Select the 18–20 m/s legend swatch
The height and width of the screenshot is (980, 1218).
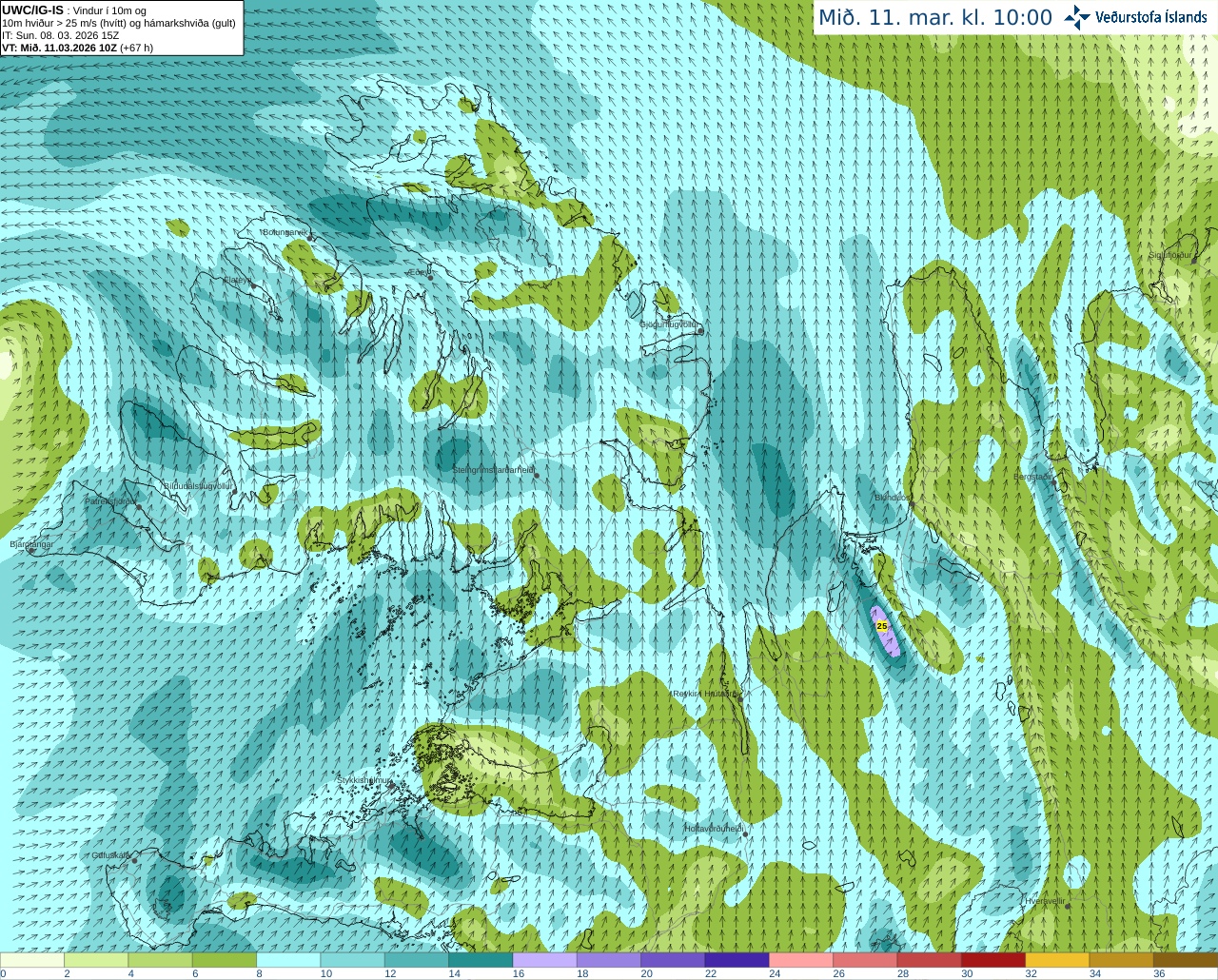[609, 960]
